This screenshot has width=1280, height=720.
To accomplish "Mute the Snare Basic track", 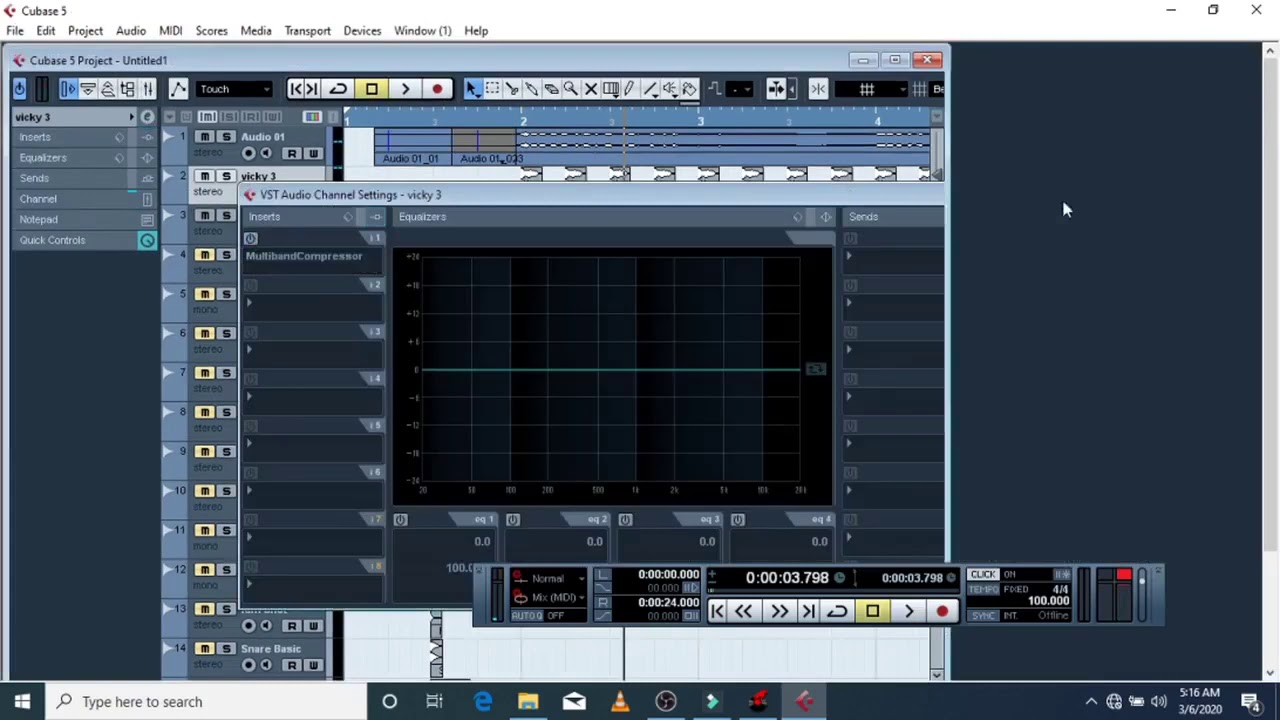I will pyautogui.click(x=205, y=649).
